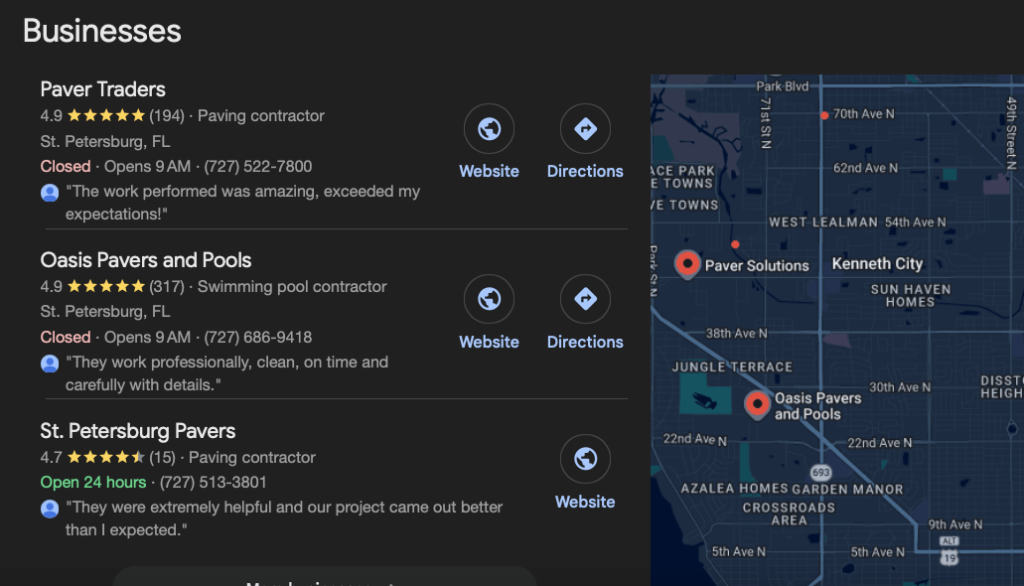
Task: Click Oasis Pavers 4.9 star rating
Action: [x=106, y=287]
